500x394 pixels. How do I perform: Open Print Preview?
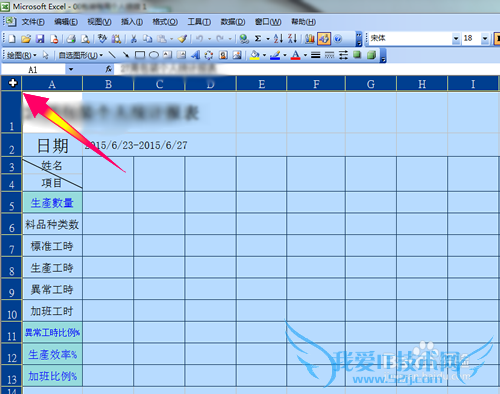85,39
